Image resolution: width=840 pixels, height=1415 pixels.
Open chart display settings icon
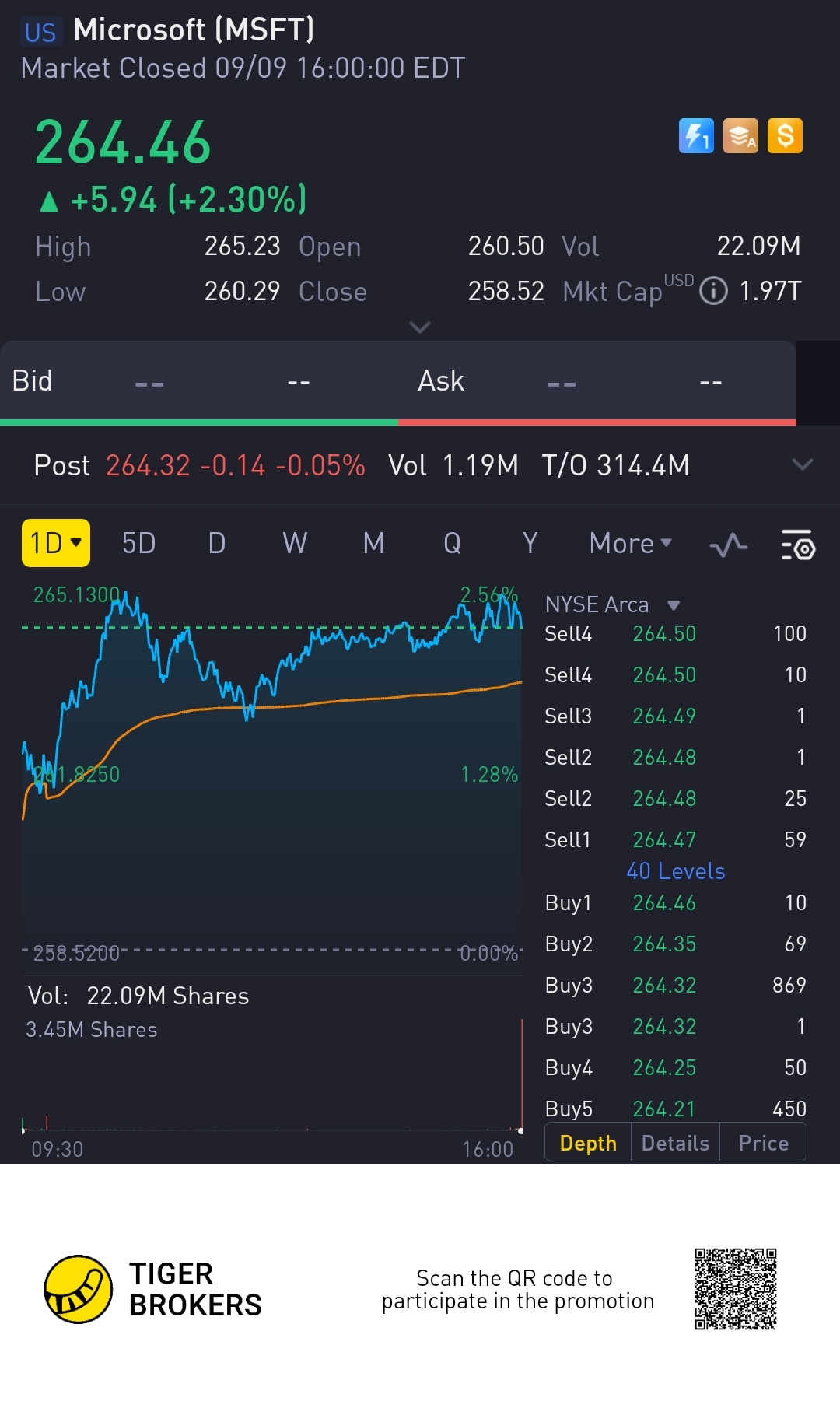click(797, 545)
